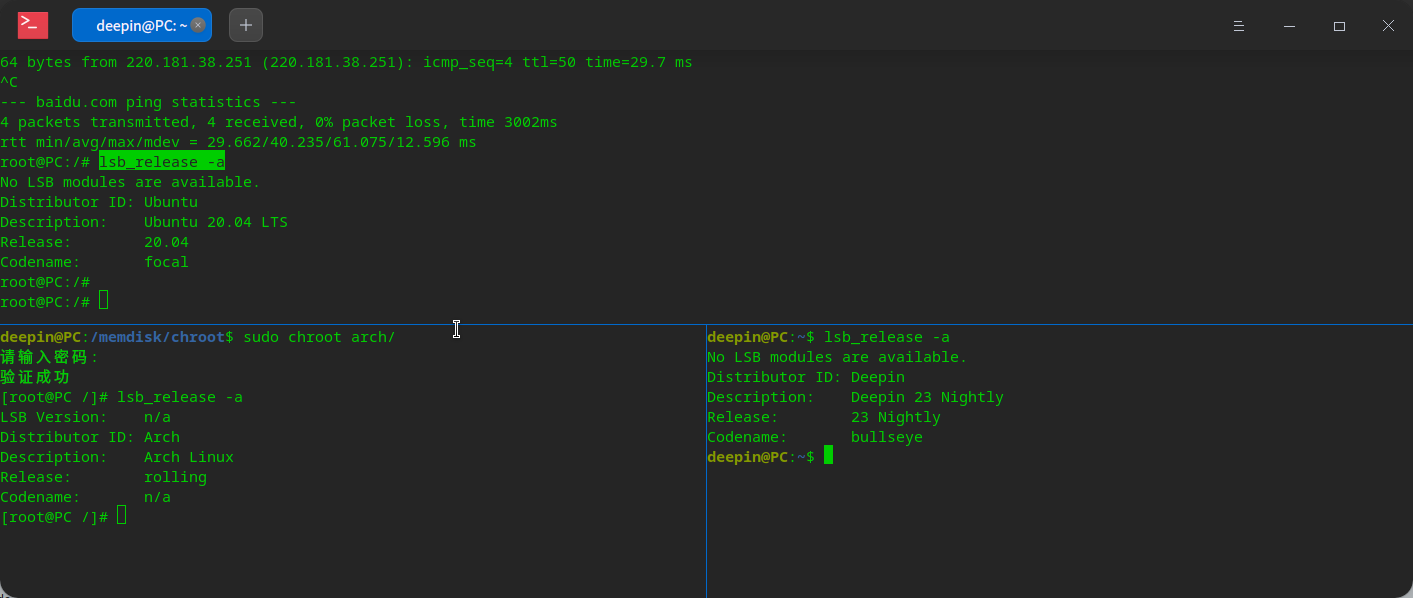Image resolution: width=1413 pixels, height=598 pixels.
Task: Click the LSB Version: n/a line
Action: [85, 417]
